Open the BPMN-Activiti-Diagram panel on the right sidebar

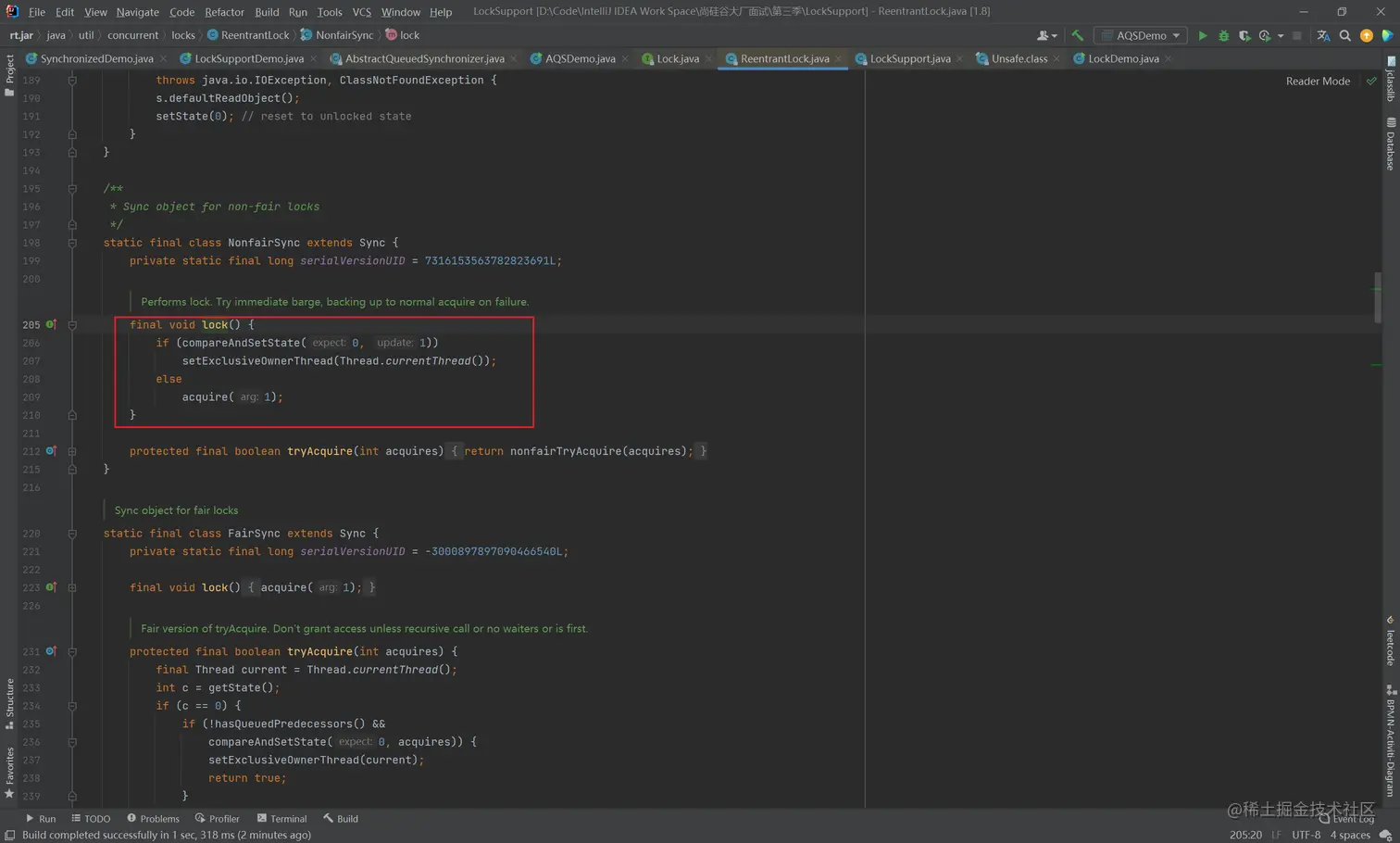click(x=1391, y=741)
